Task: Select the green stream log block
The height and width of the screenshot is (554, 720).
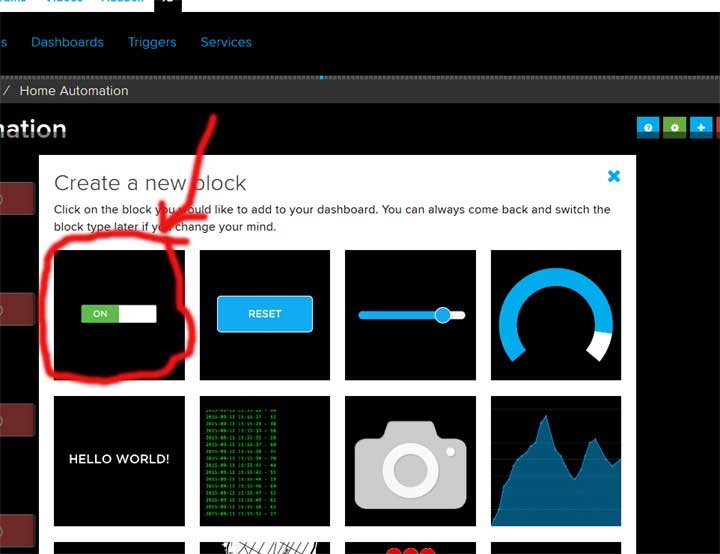Action: click(265, 461)
